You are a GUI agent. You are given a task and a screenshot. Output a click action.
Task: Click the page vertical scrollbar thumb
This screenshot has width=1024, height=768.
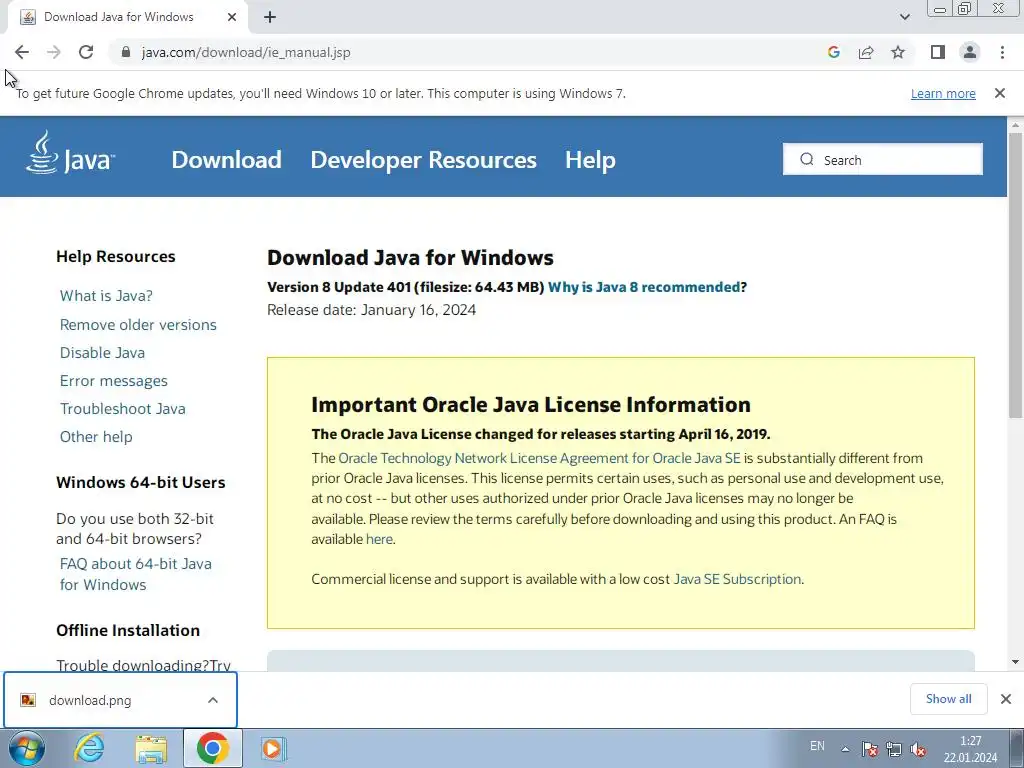[x=1015, y=274]
